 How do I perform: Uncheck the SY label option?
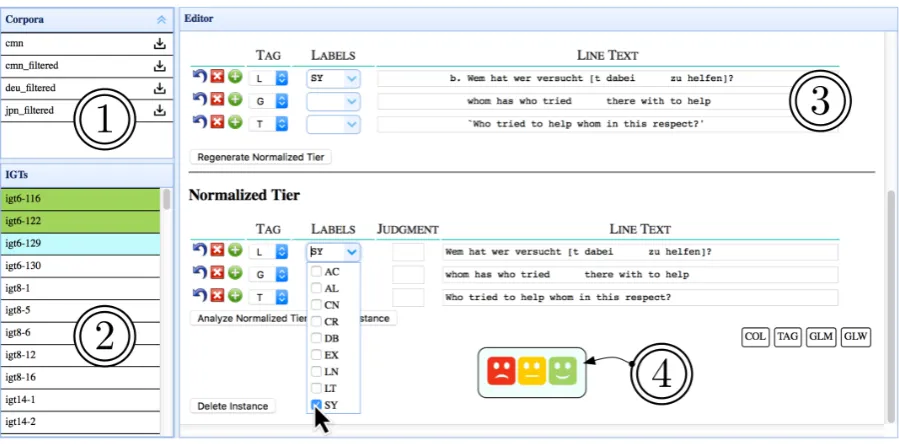316,405
